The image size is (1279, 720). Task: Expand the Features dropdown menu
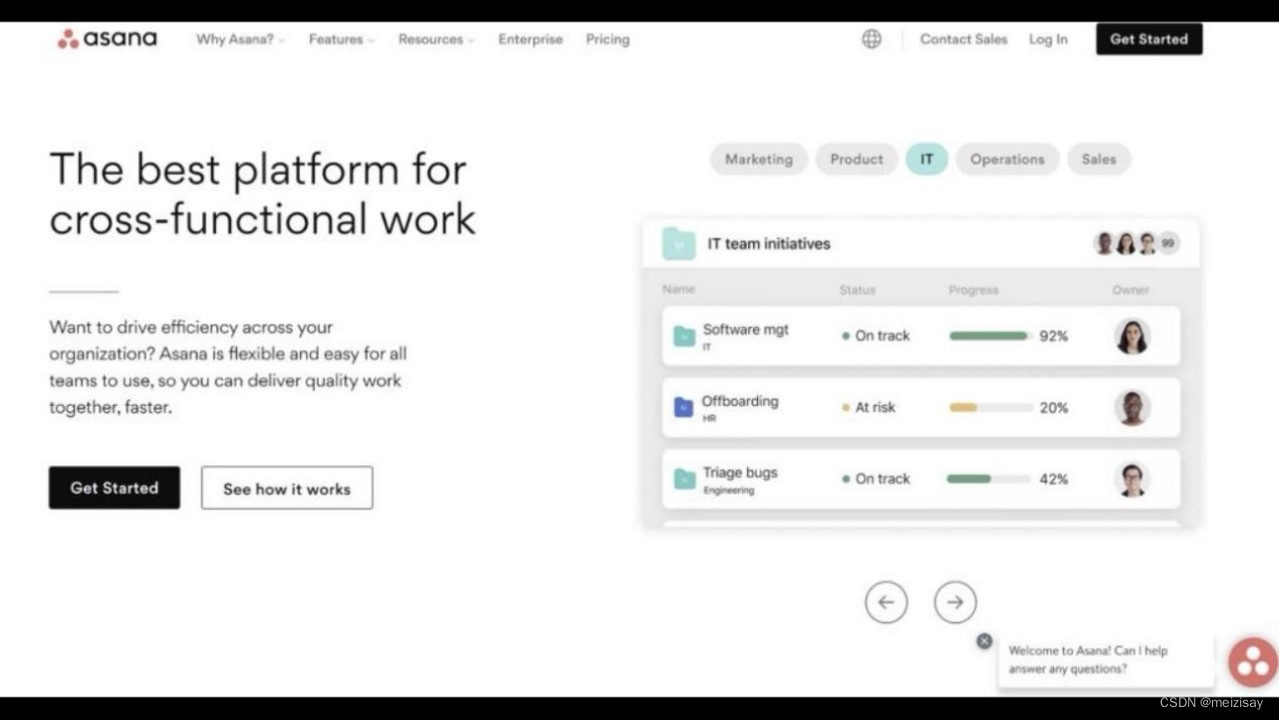342,39
